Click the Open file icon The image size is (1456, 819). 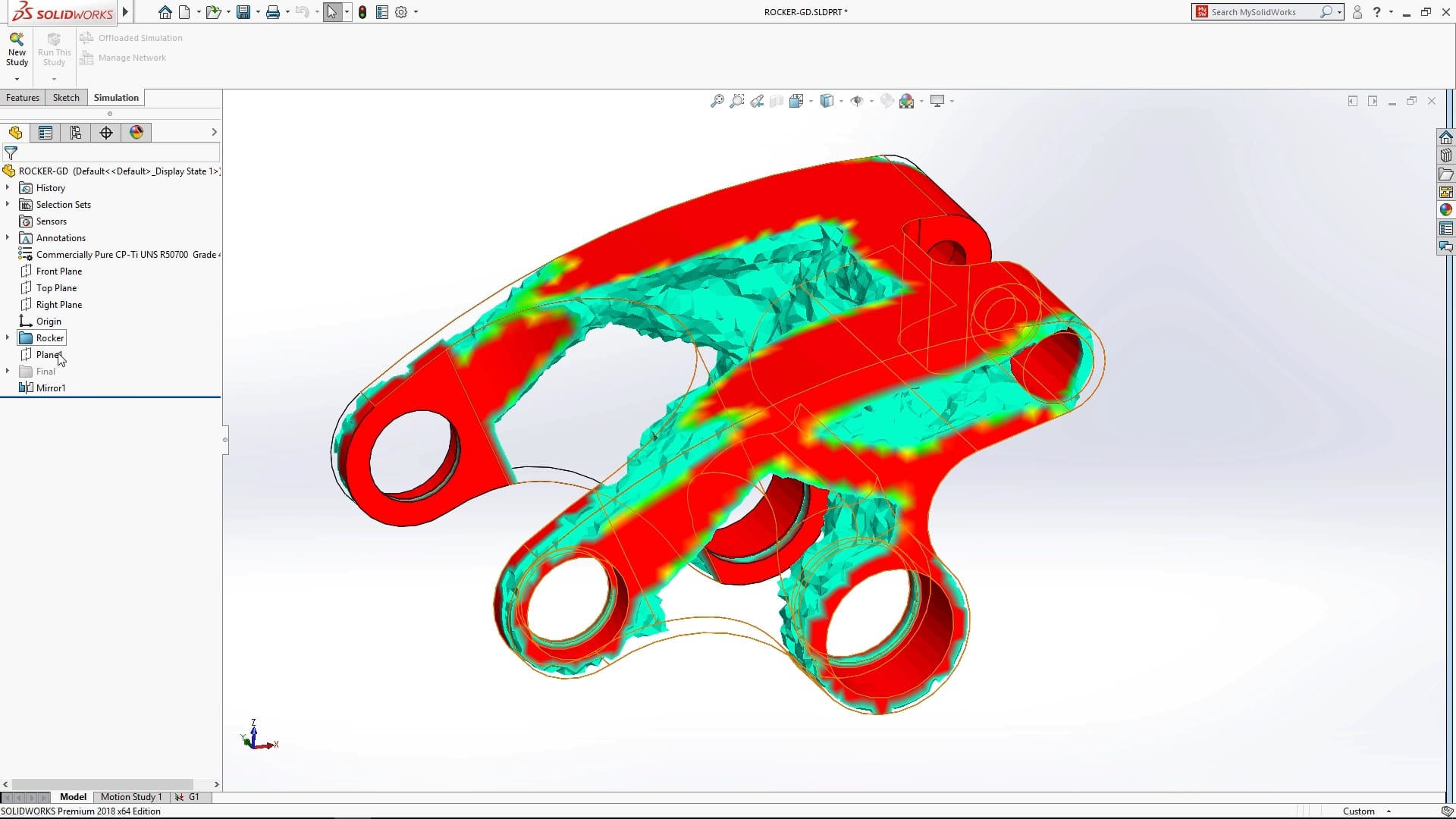coord(213,12)
